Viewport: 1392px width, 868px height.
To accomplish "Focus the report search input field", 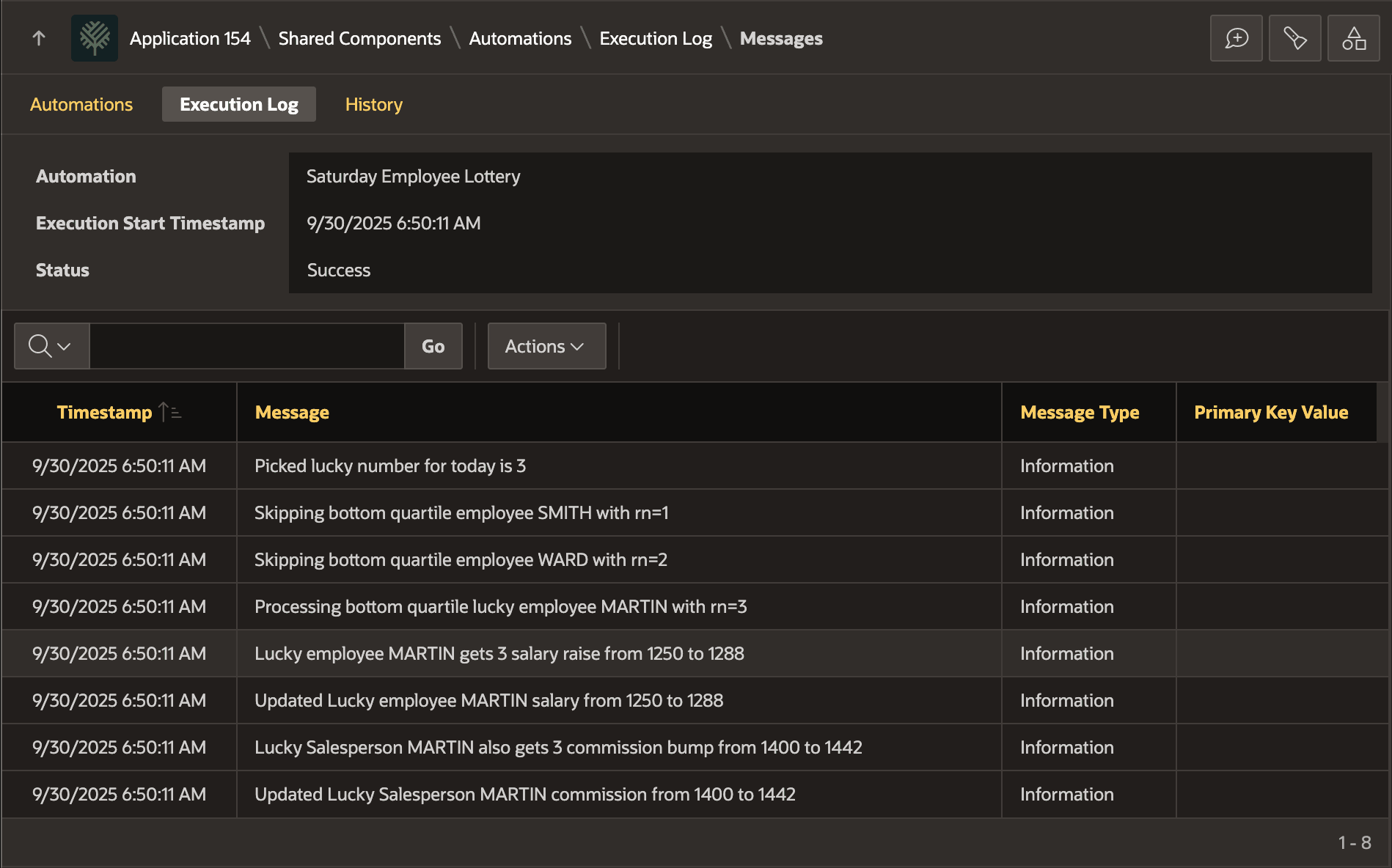I will click(x=247, y=346).
